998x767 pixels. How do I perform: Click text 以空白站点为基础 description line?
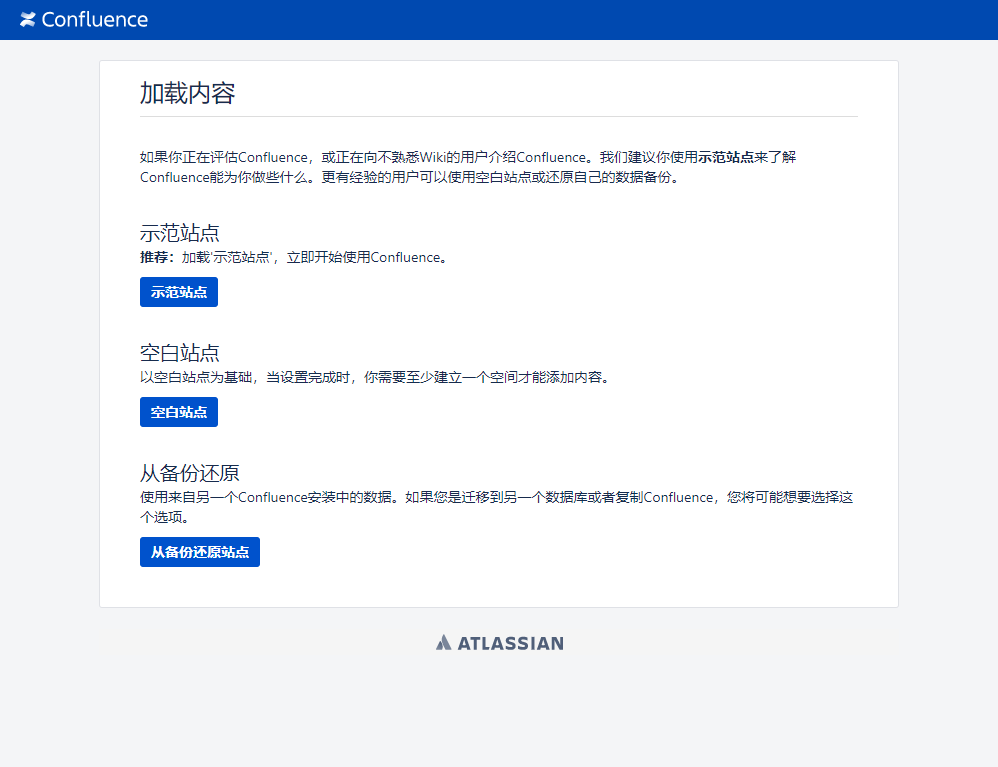pyautogui.click(x=375, y=377)
